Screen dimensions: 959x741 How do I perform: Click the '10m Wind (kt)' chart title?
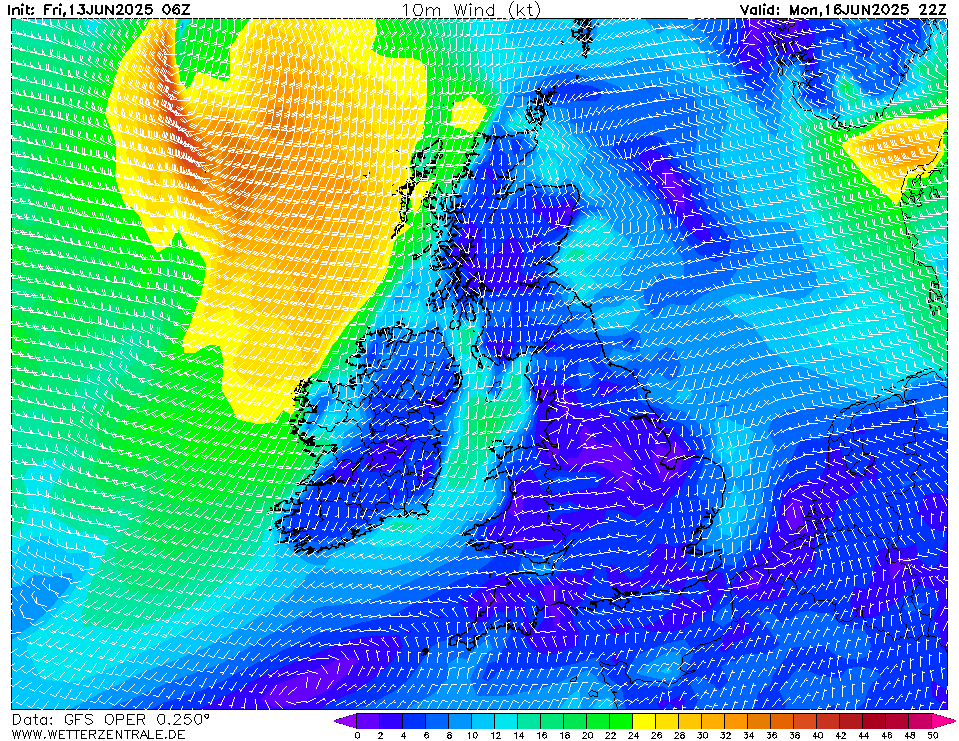point(471,9)
